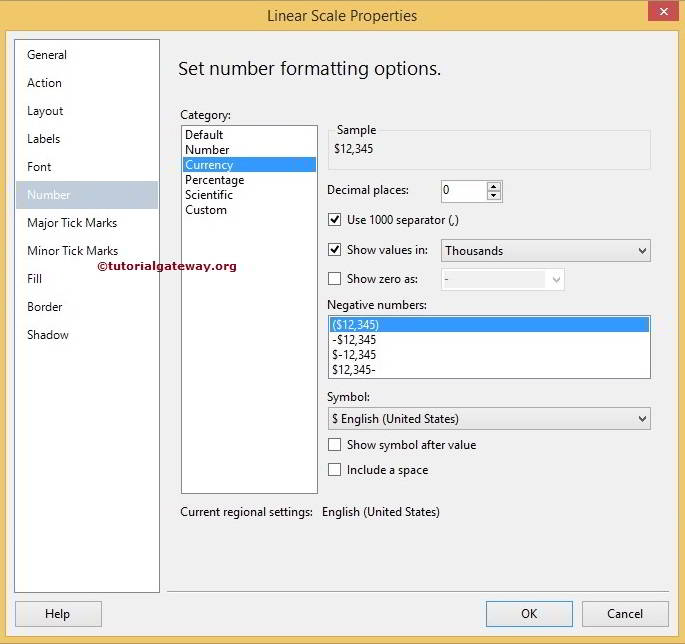Open the Thousands dropdown
The image size is (685, 644).
[x=546, y=251]
